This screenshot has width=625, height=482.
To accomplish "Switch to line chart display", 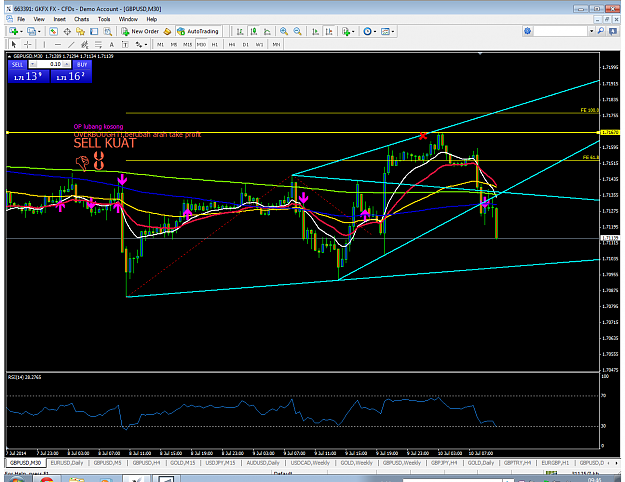I will [x=267, y=31].
